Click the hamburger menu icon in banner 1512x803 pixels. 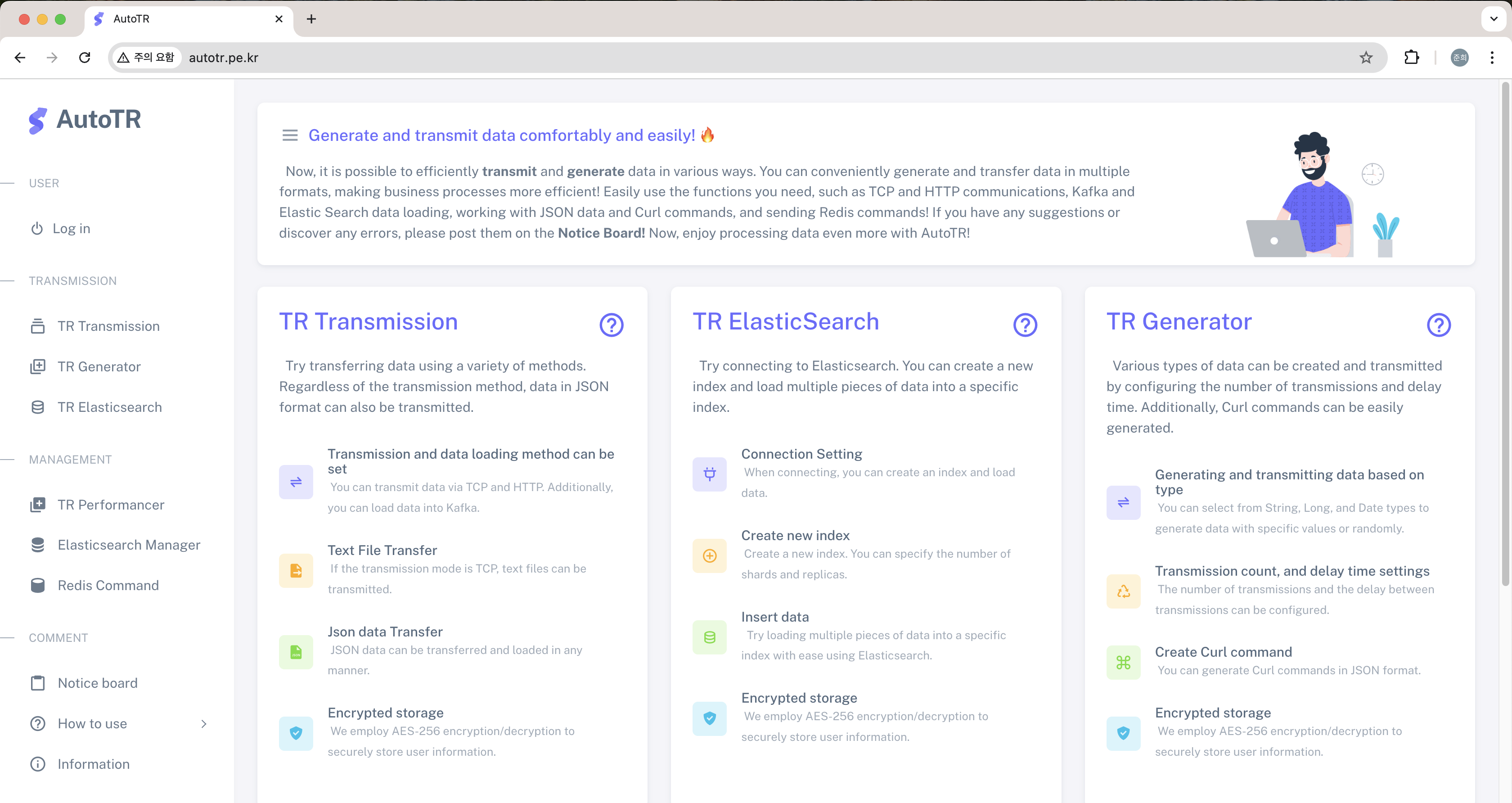click(x=289, y=135)
